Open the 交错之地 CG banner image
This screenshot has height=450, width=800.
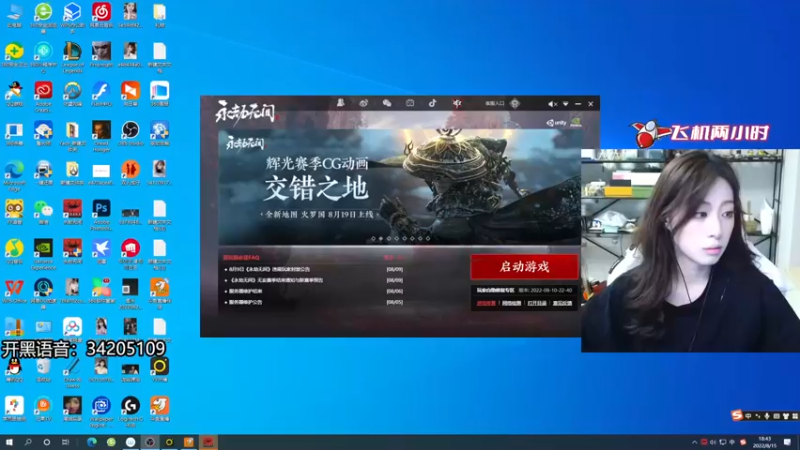[399, 187]
